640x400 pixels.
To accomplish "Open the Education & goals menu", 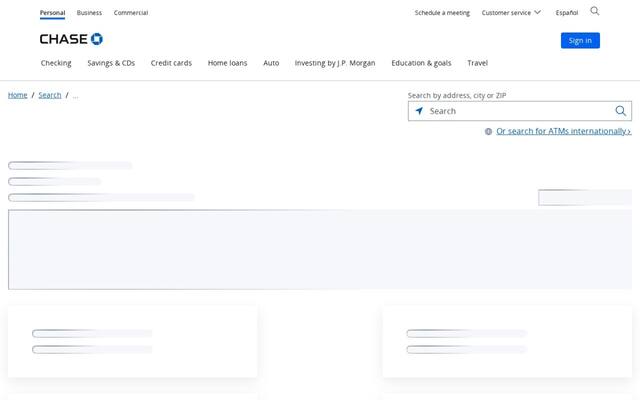I will click(x=421, y=63).
